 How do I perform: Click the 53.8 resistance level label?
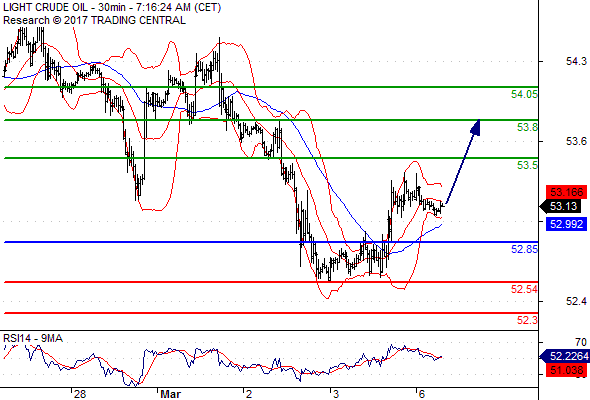click(x=527, y=128)
